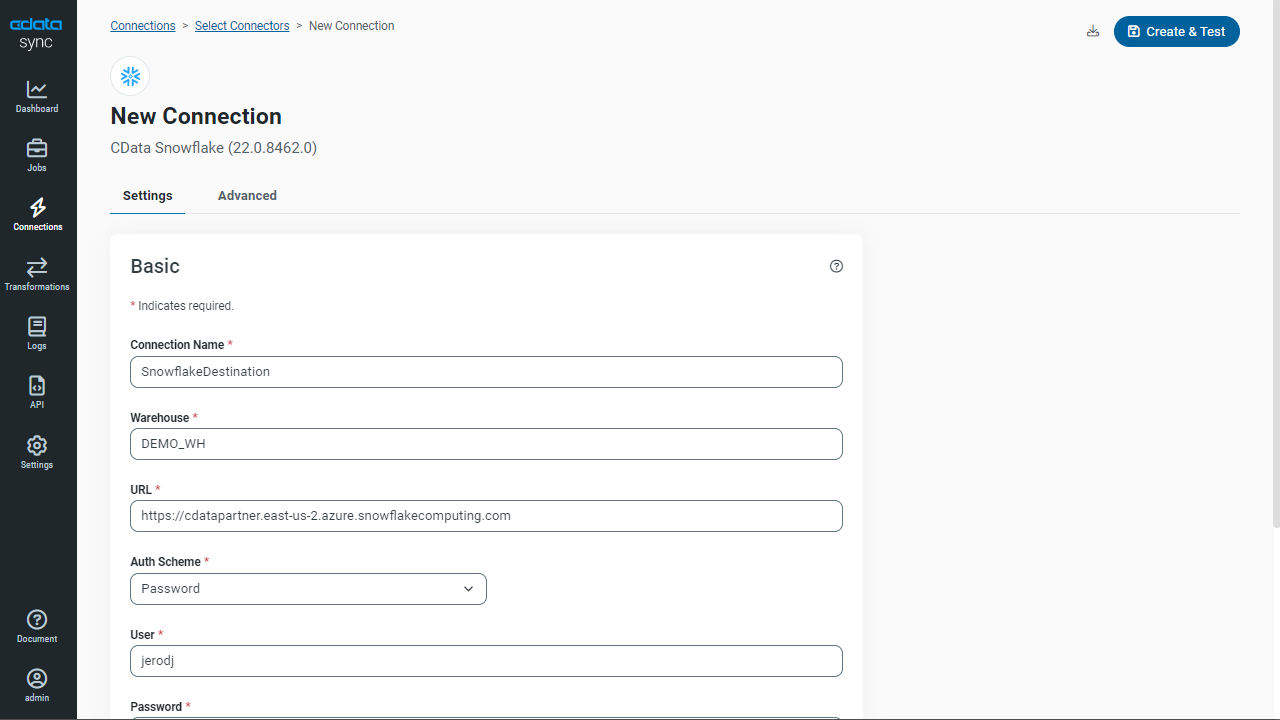The width and height of the screenshot is (1280, 720).
Task: Follow the Select Connectors breadcrumb link
Action: (242, 26)
